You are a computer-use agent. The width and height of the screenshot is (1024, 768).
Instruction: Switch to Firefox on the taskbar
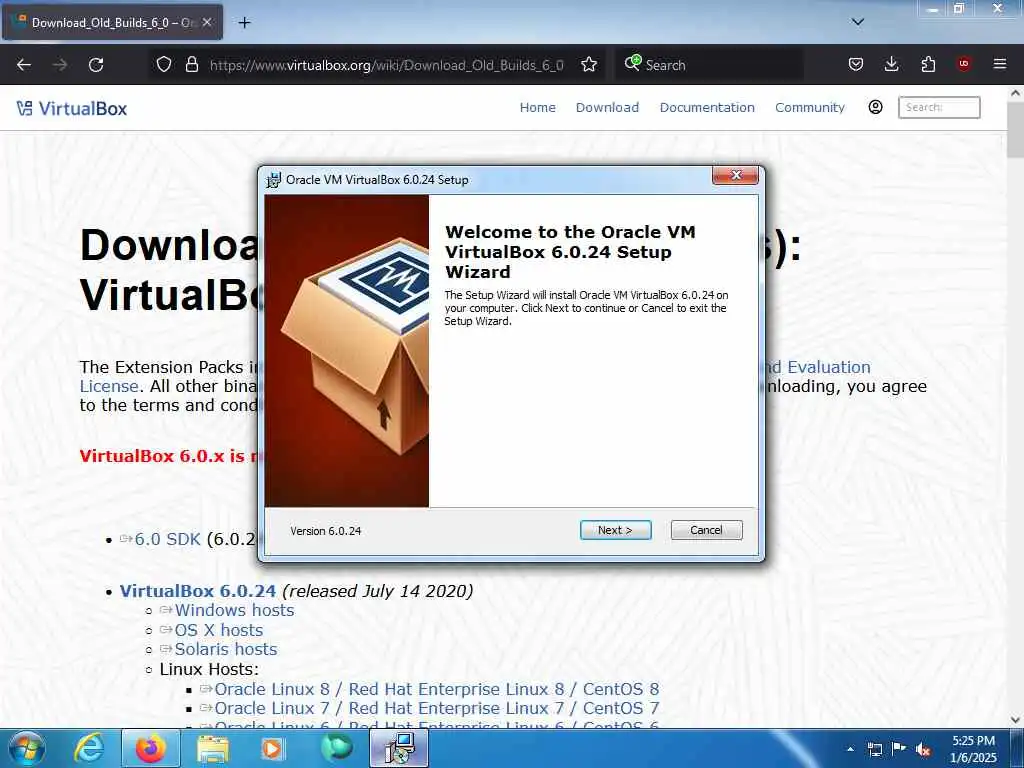150,749
